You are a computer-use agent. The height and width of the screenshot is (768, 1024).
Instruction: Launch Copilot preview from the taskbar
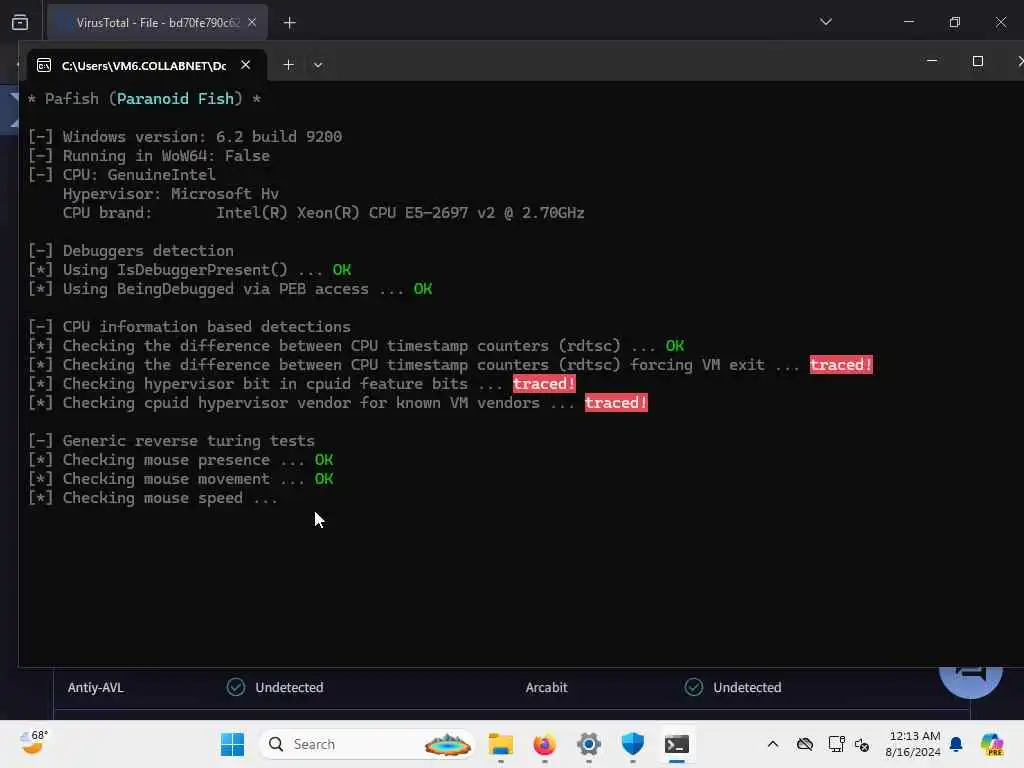pyautogui.click(x=991, y=744)
